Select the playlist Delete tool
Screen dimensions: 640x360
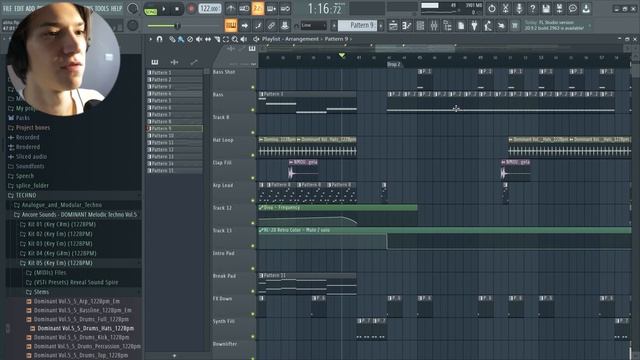pyautogui.click(x=190, y=39)
